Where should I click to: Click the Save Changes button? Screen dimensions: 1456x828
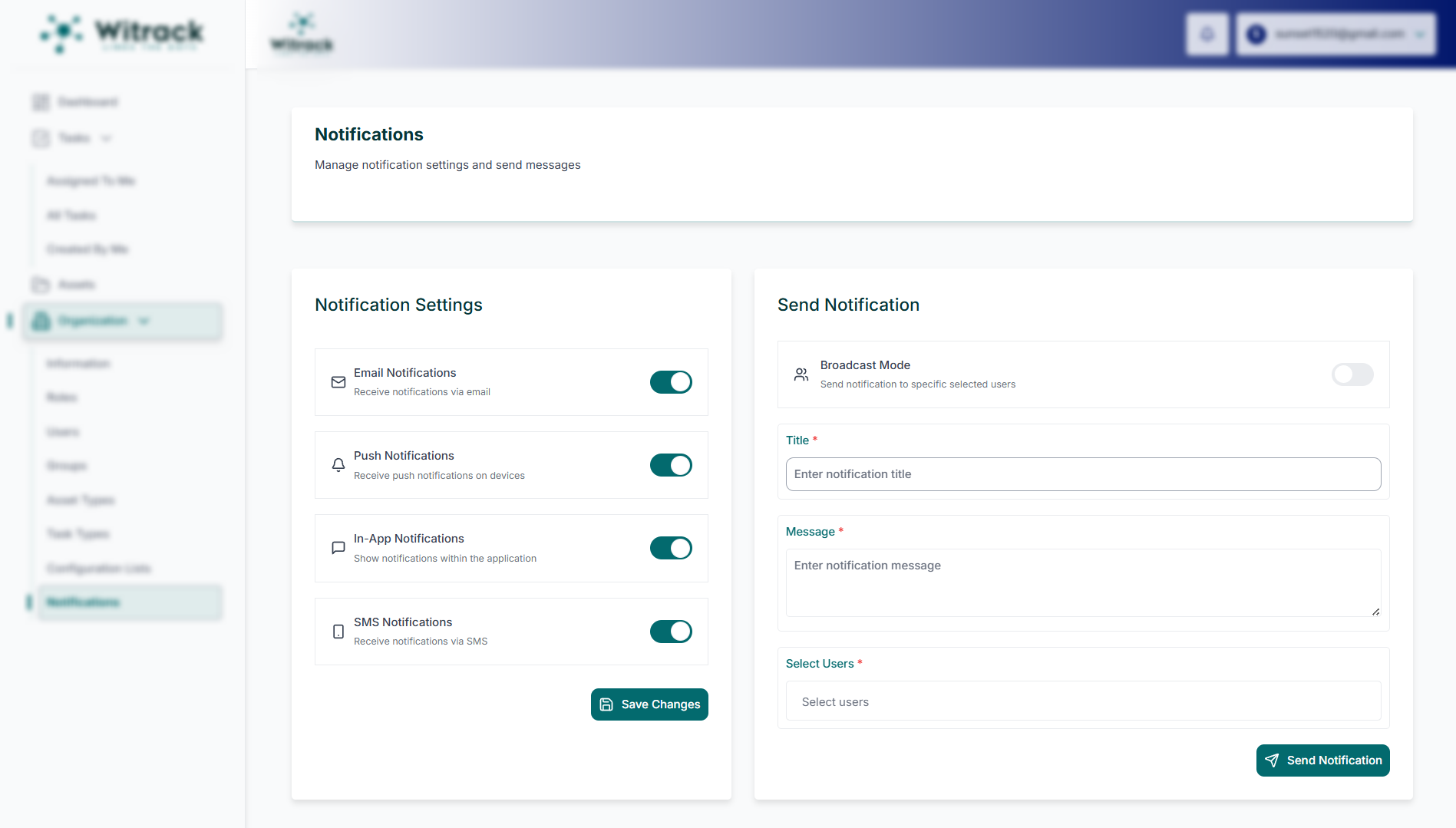coord(649,704)
